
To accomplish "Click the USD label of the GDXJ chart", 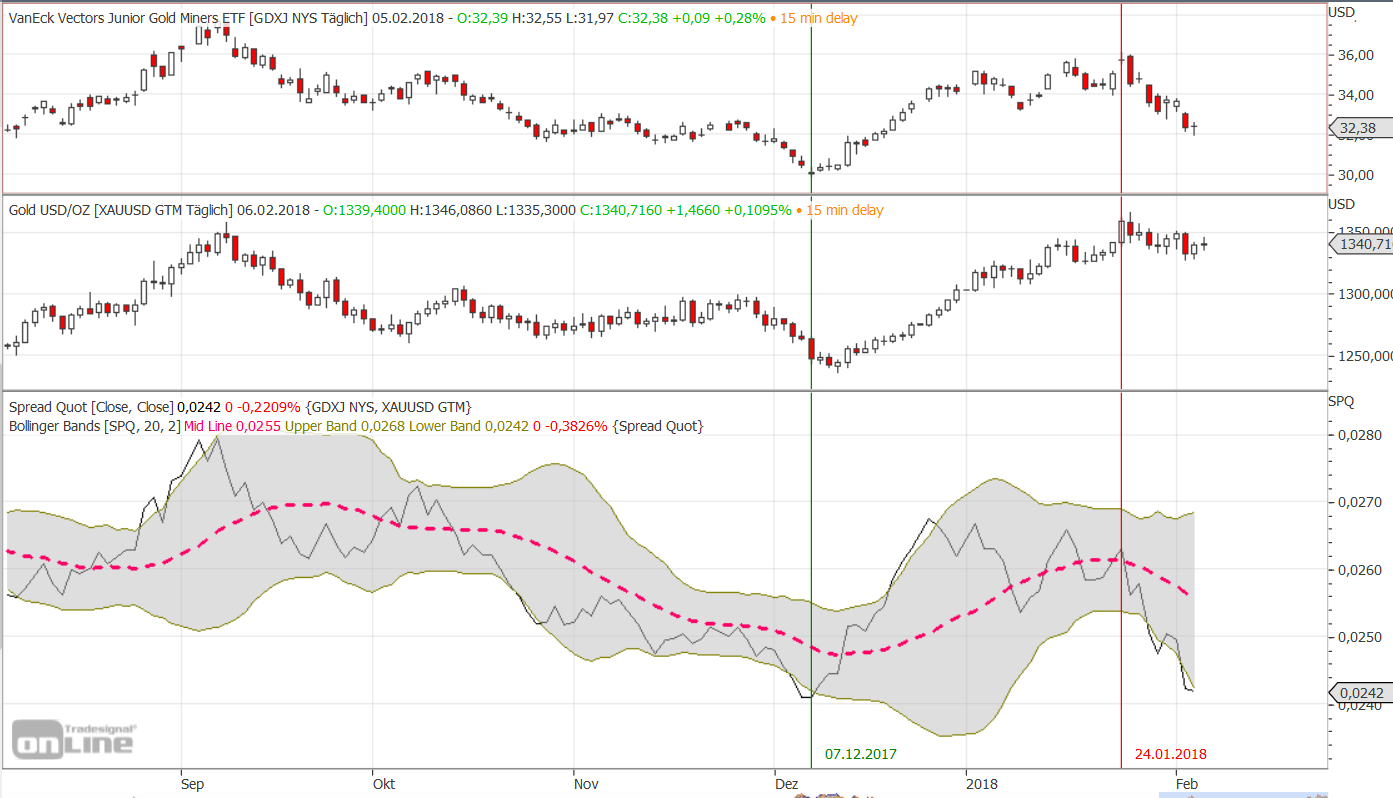I will 1342,12.
